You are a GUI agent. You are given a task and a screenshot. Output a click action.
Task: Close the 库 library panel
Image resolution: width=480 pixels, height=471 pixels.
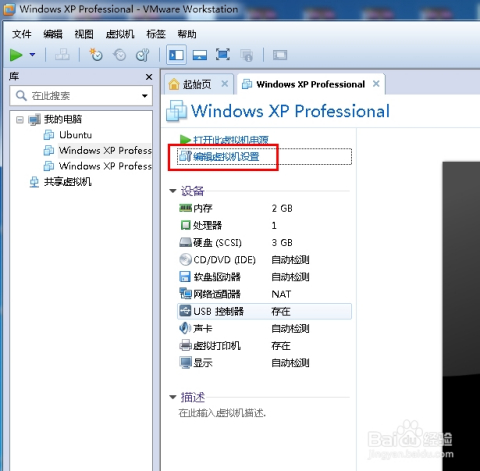pyautogui.click(x=149, y=77)
